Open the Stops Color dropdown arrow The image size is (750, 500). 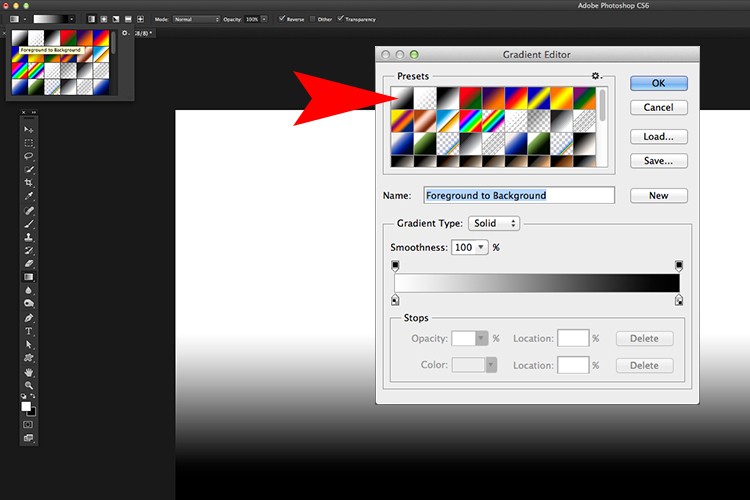tap(491, 365)
